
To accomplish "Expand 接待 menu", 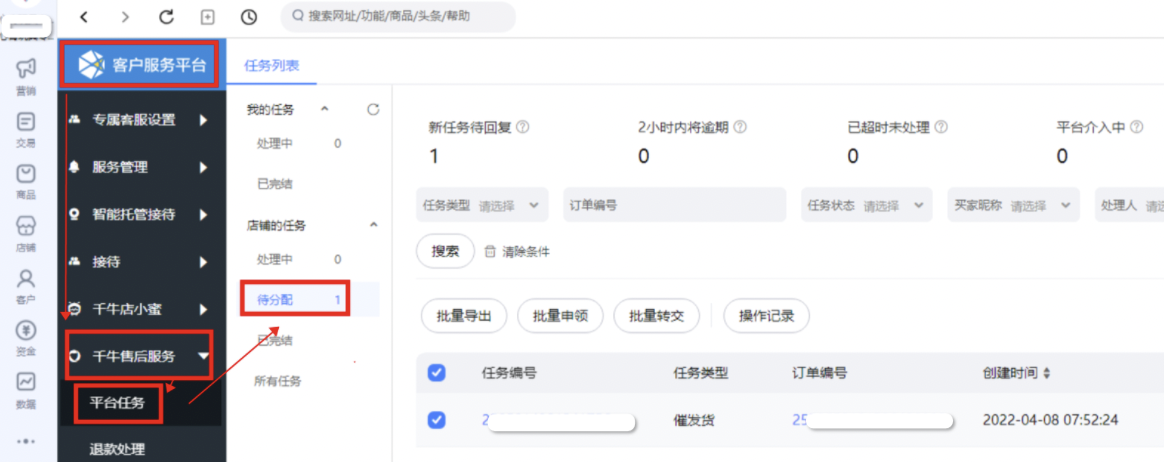I will (x=140, y=262).
